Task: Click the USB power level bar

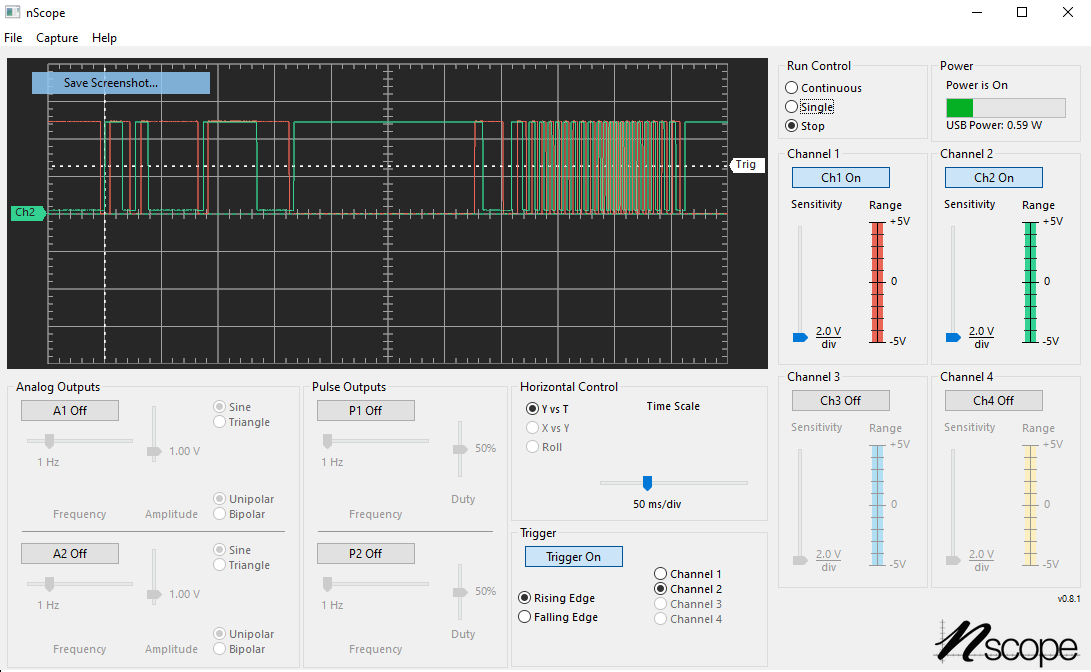Action: [1005, 108]
